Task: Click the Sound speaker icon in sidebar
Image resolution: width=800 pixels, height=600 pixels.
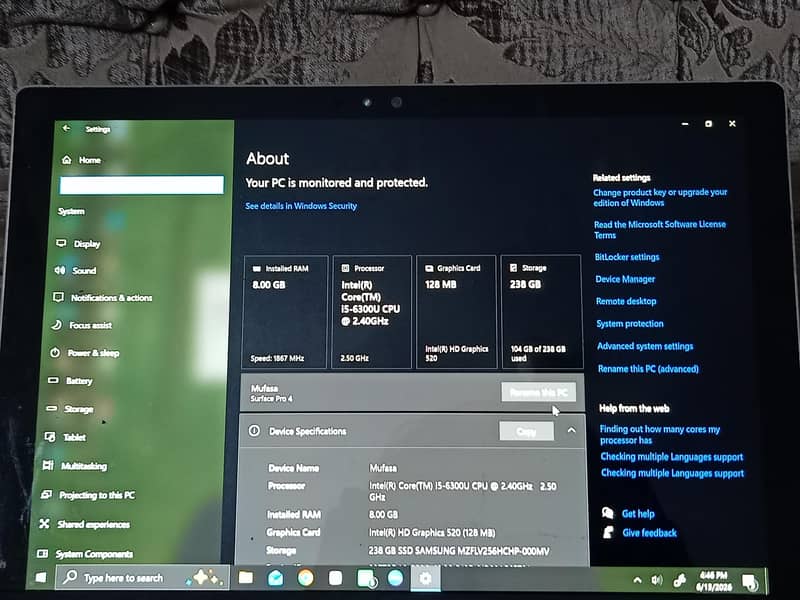Action: pos(60,270)
